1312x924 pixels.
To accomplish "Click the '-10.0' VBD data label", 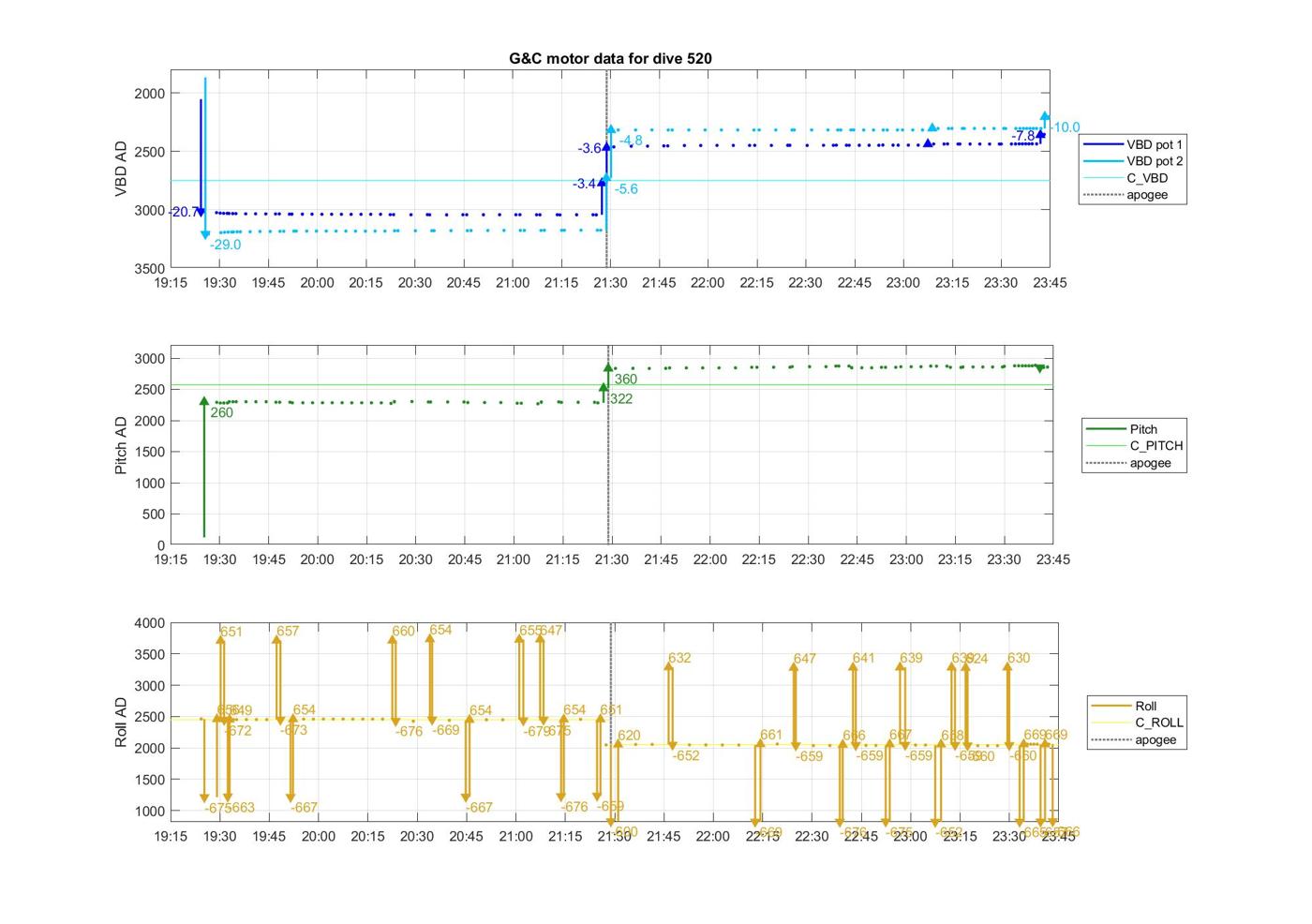I will tap(1065, 127).
